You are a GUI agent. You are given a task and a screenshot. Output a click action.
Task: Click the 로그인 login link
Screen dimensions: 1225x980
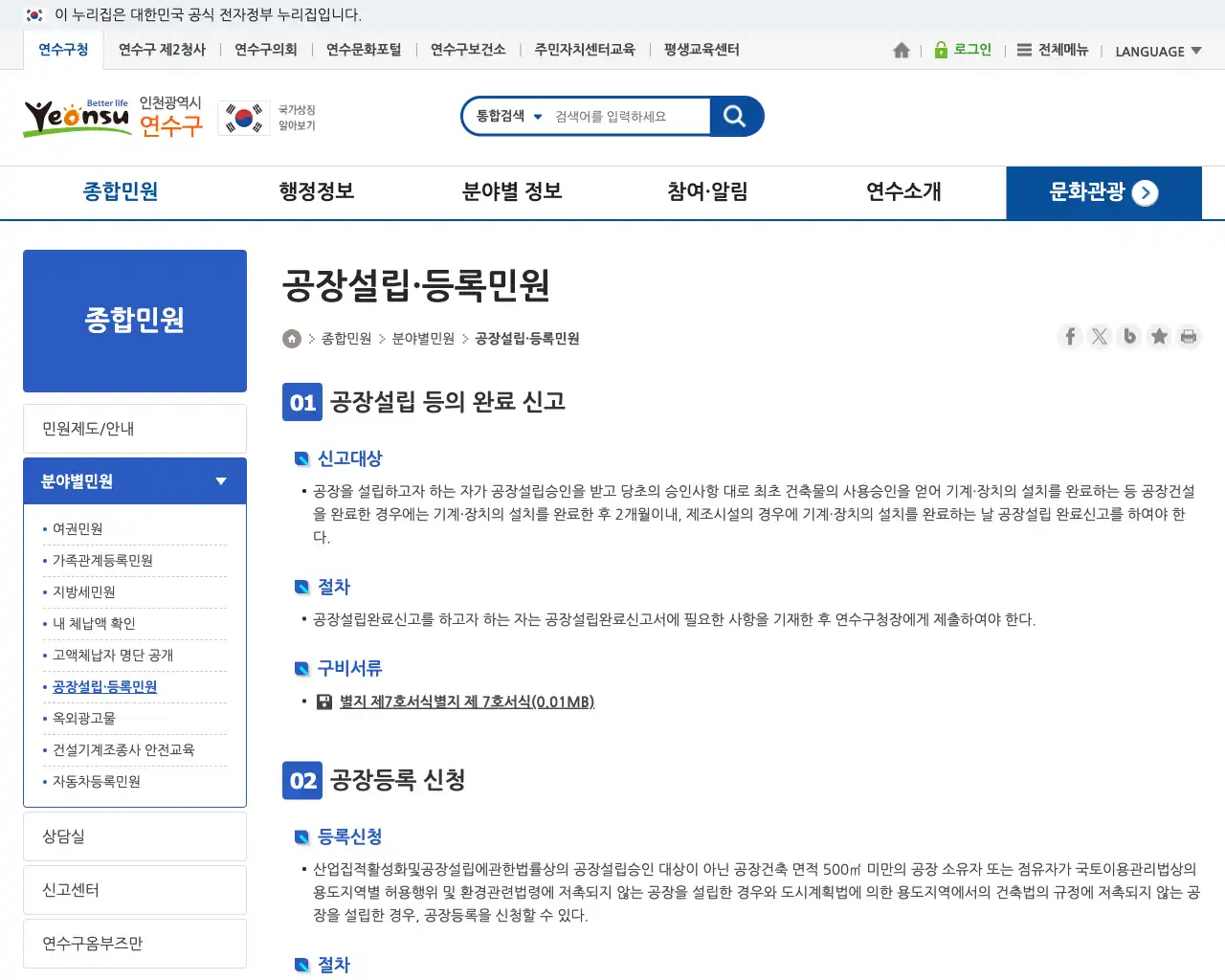pyautogui.click(x=963, y=50)
